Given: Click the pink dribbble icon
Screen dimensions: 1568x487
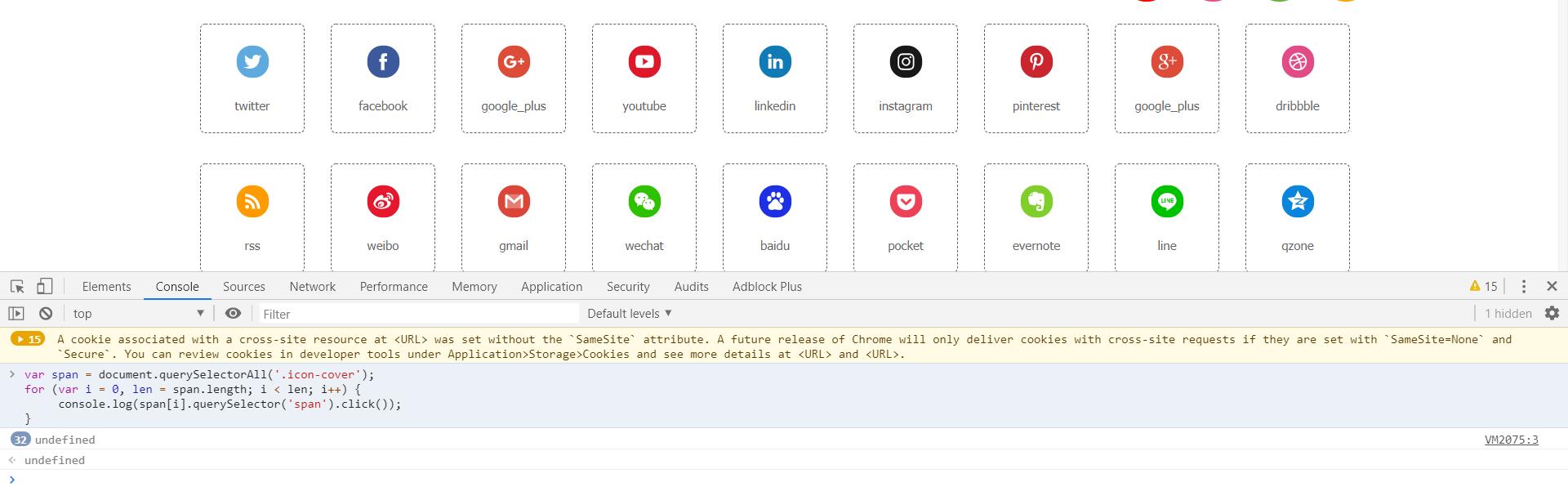Looking at the screenshot, I should point(1298,61).
